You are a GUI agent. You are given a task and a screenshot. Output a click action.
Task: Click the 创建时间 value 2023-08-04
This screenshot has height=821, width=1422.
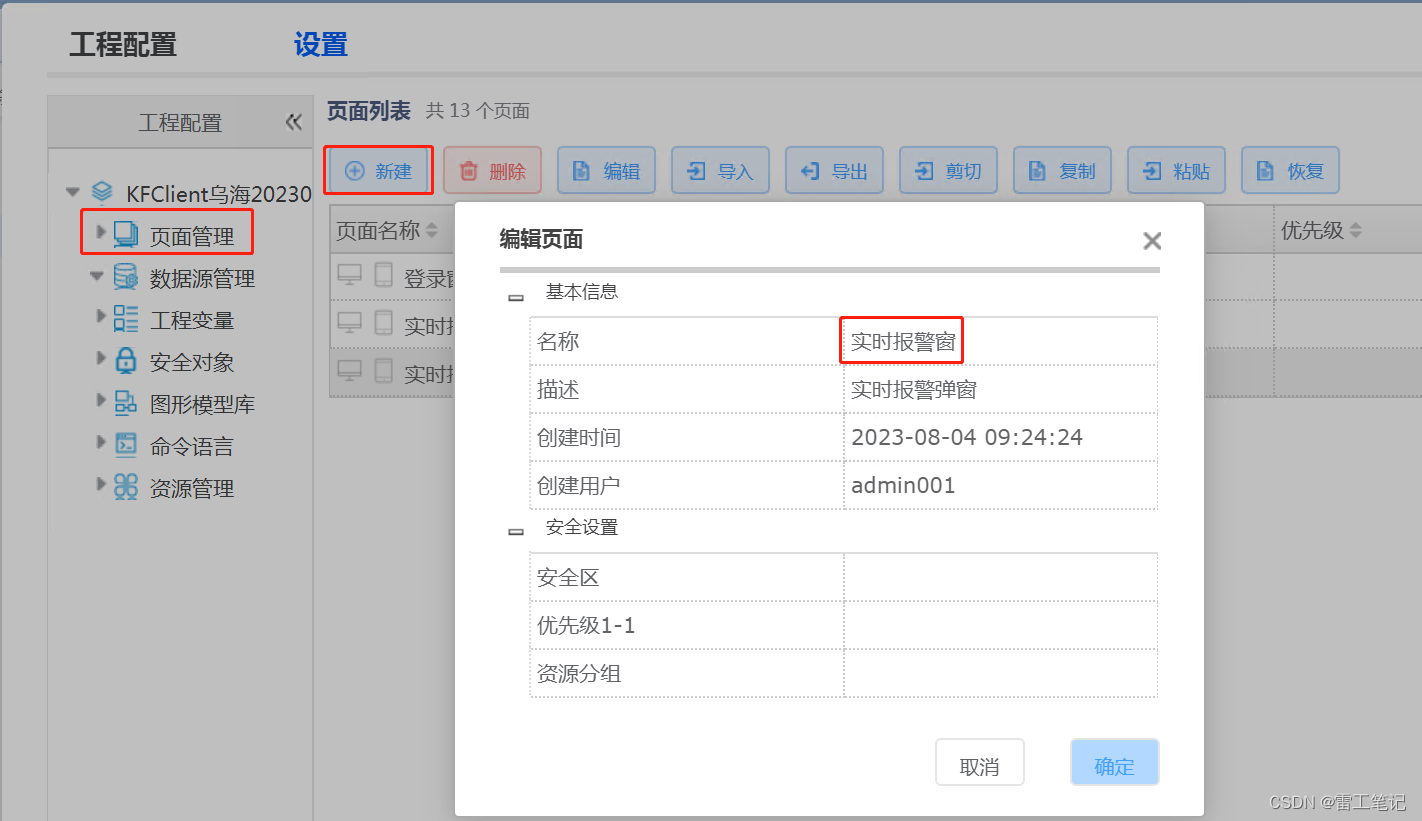click(x=1000, y=438)
